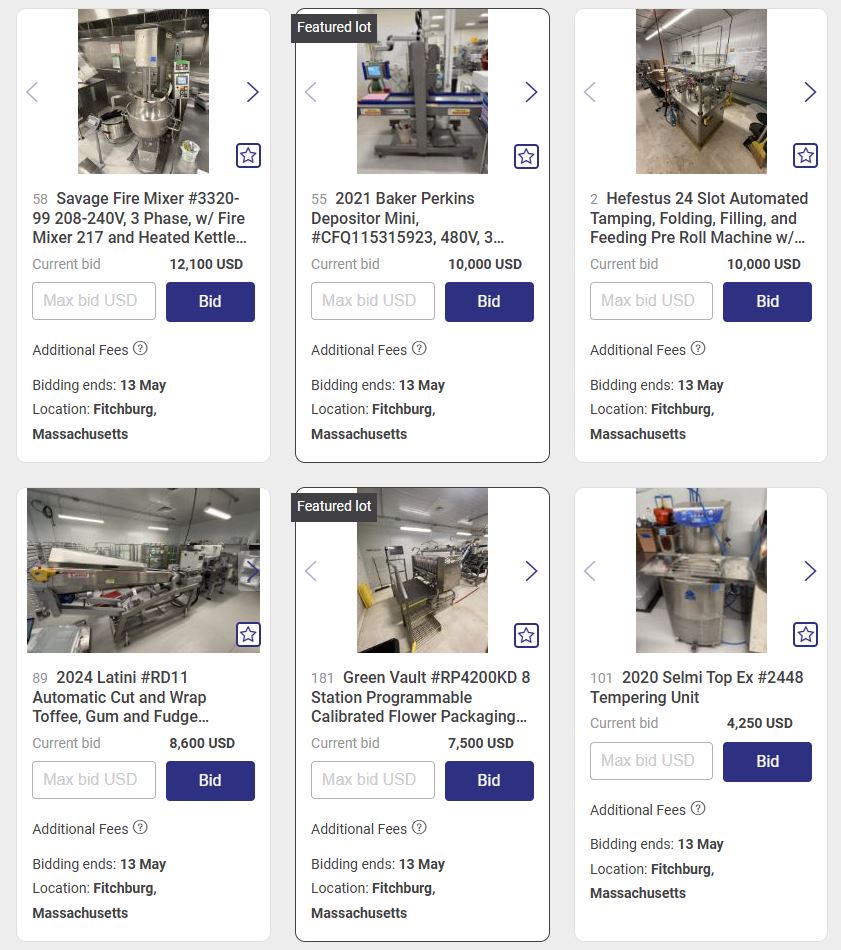841x950 pixels.
Task: Show next photo of Savage Fire Mixer
Action: point(253,92)
